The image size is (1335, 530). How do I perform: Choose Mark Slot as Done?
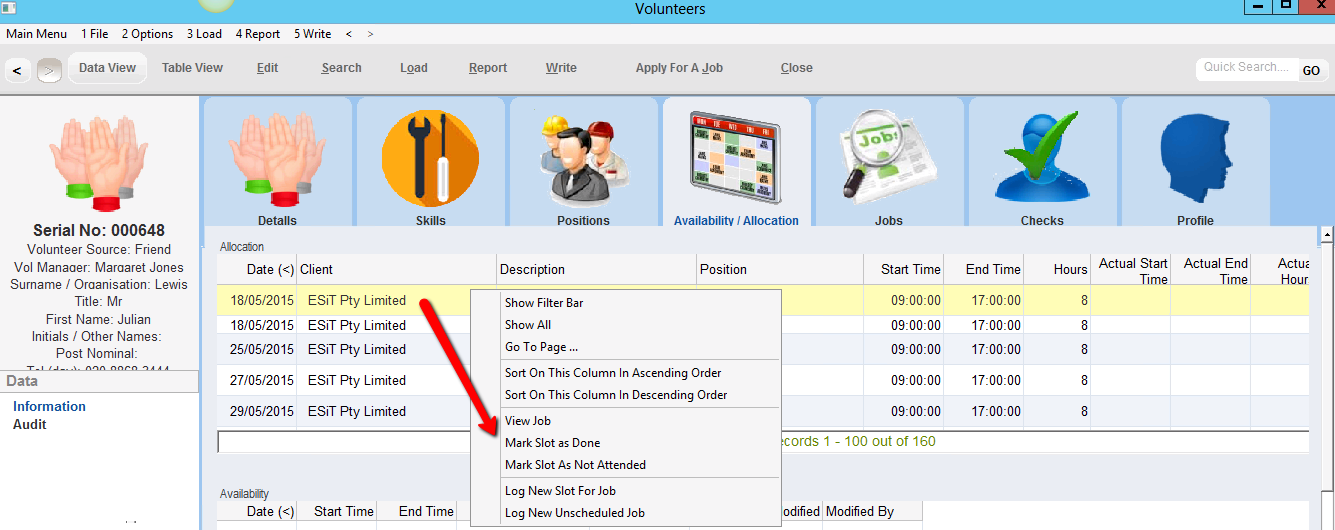[552, 443]
